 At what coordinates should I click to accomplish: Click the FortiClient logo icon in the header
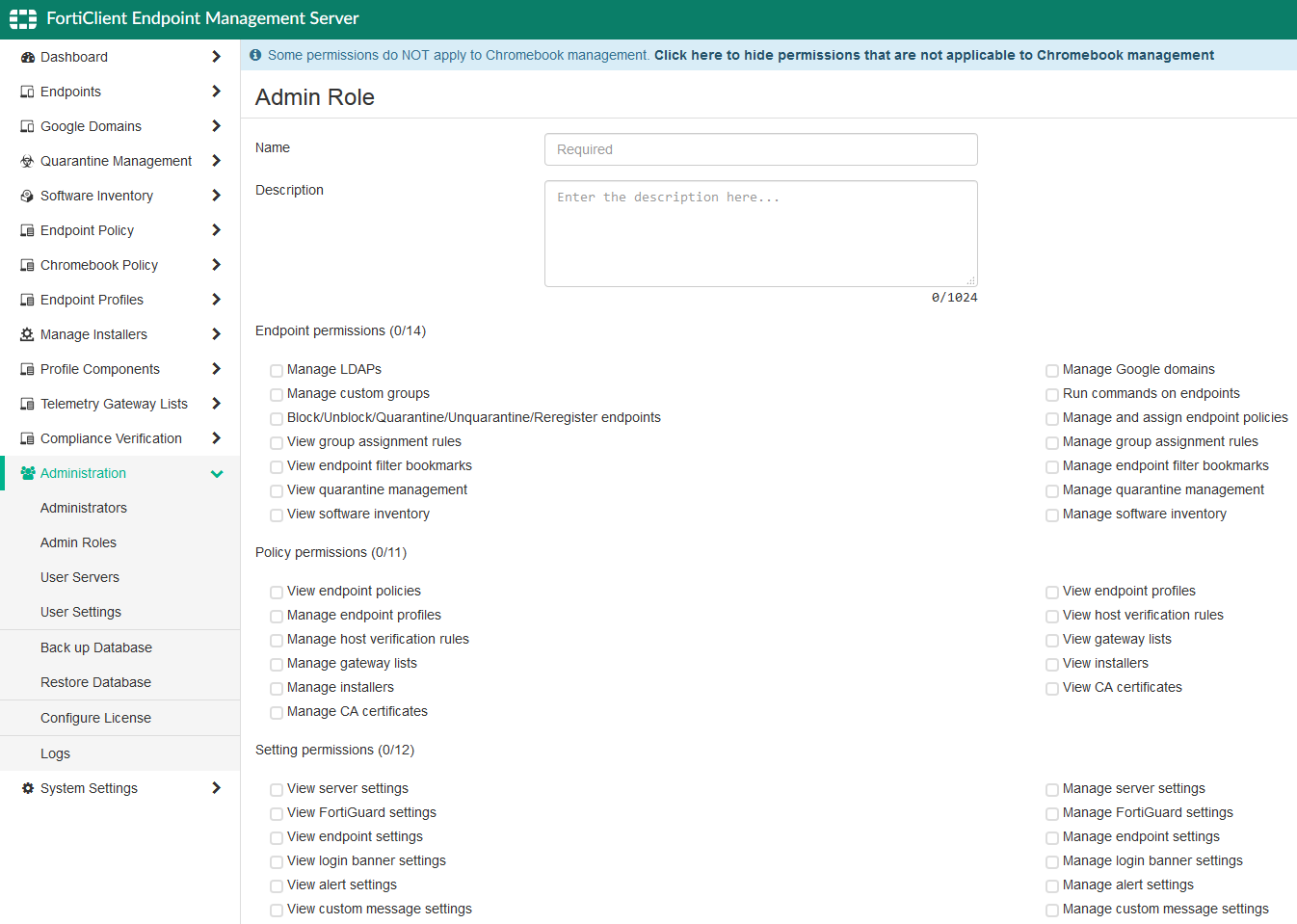pyautogui.click(x=23, y=18)
